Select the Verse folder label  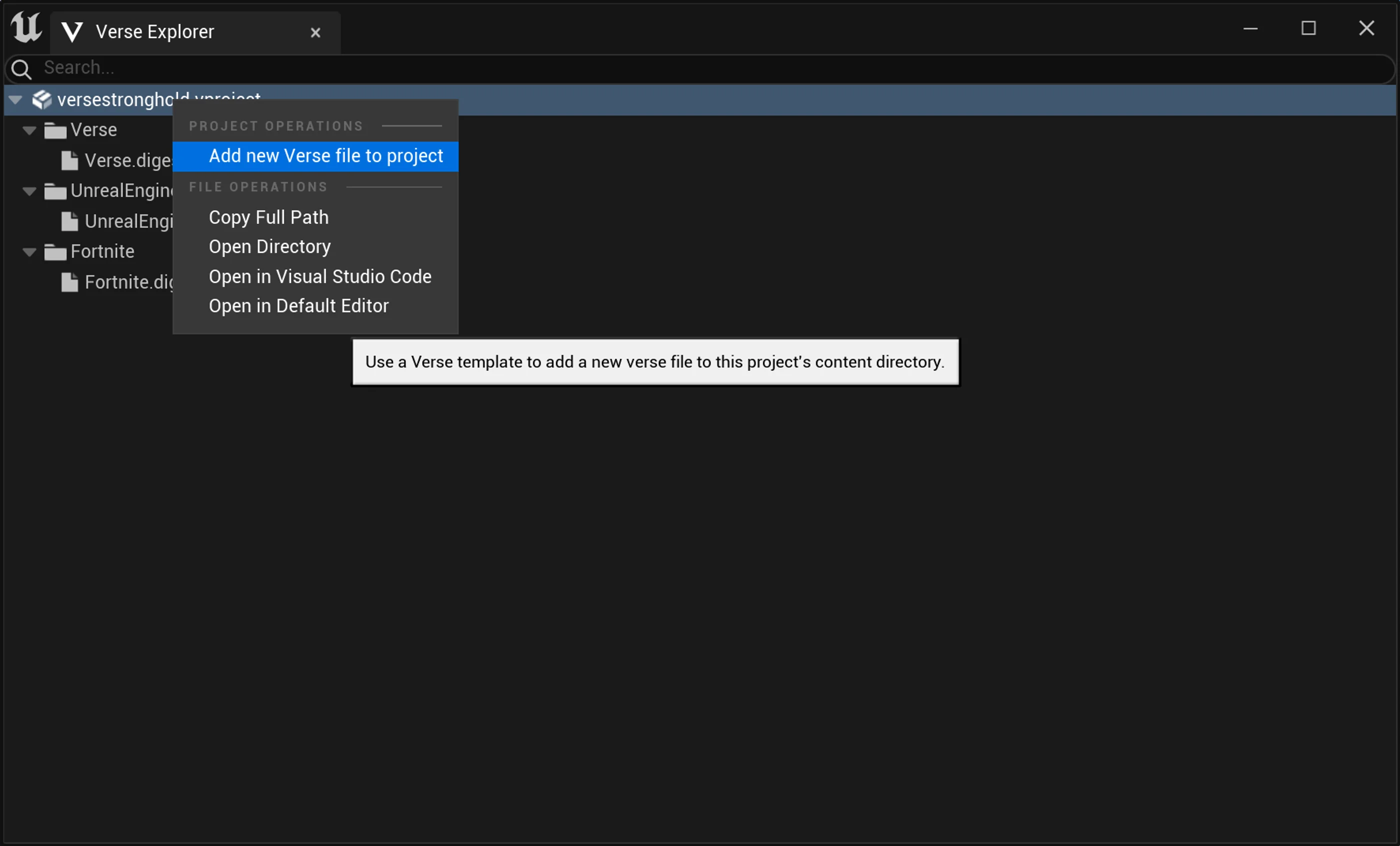pyautogui.click(x=94, y=130)
